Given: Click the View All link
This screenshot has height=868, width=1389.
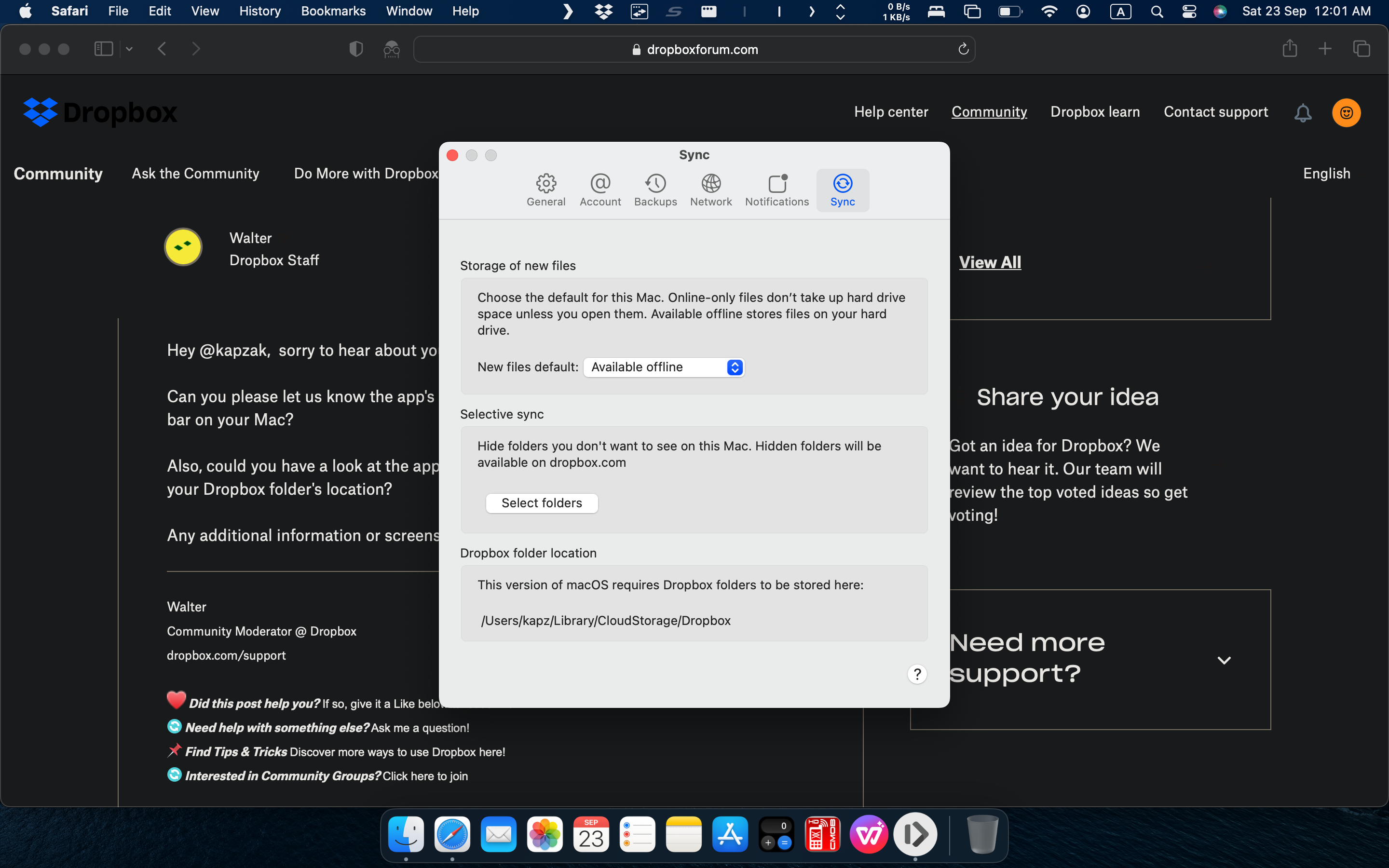Looking at the screenshot, I should coord(990,262).
